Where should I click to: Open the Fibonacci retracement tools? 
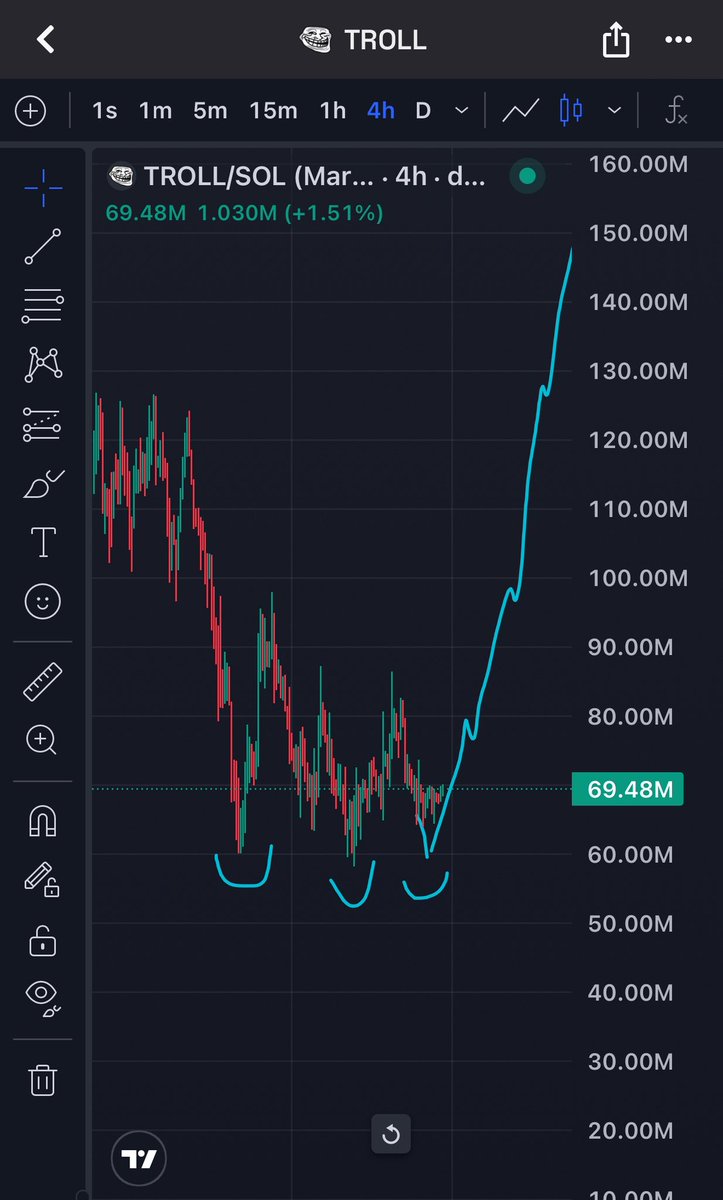(42, 306)
